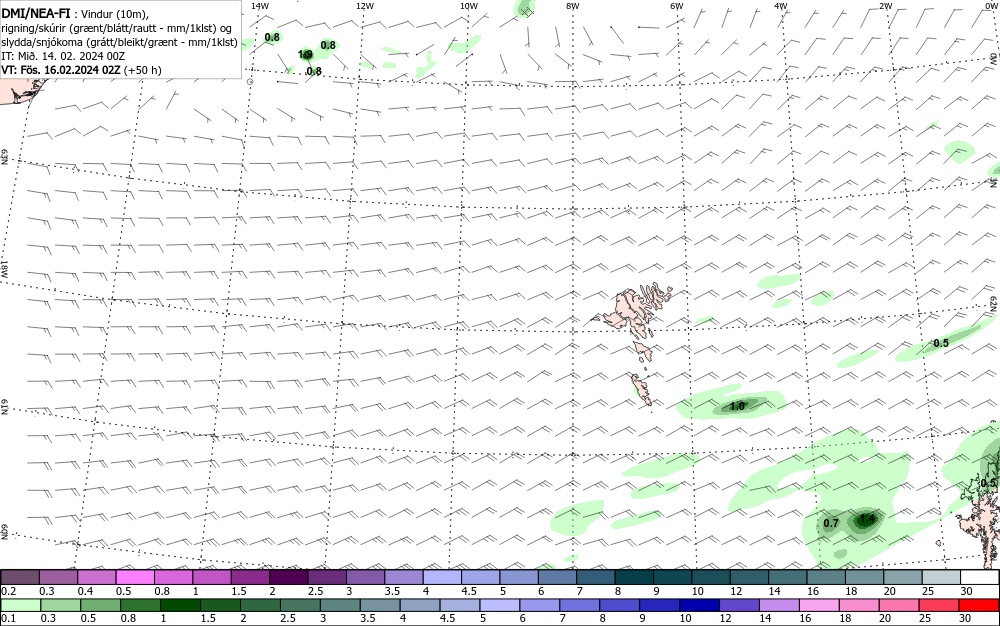The height and width of the screenshot is (626, 1000).
Task: Click the Faroe Islands main landmass
Action: [x=628, y=310]
